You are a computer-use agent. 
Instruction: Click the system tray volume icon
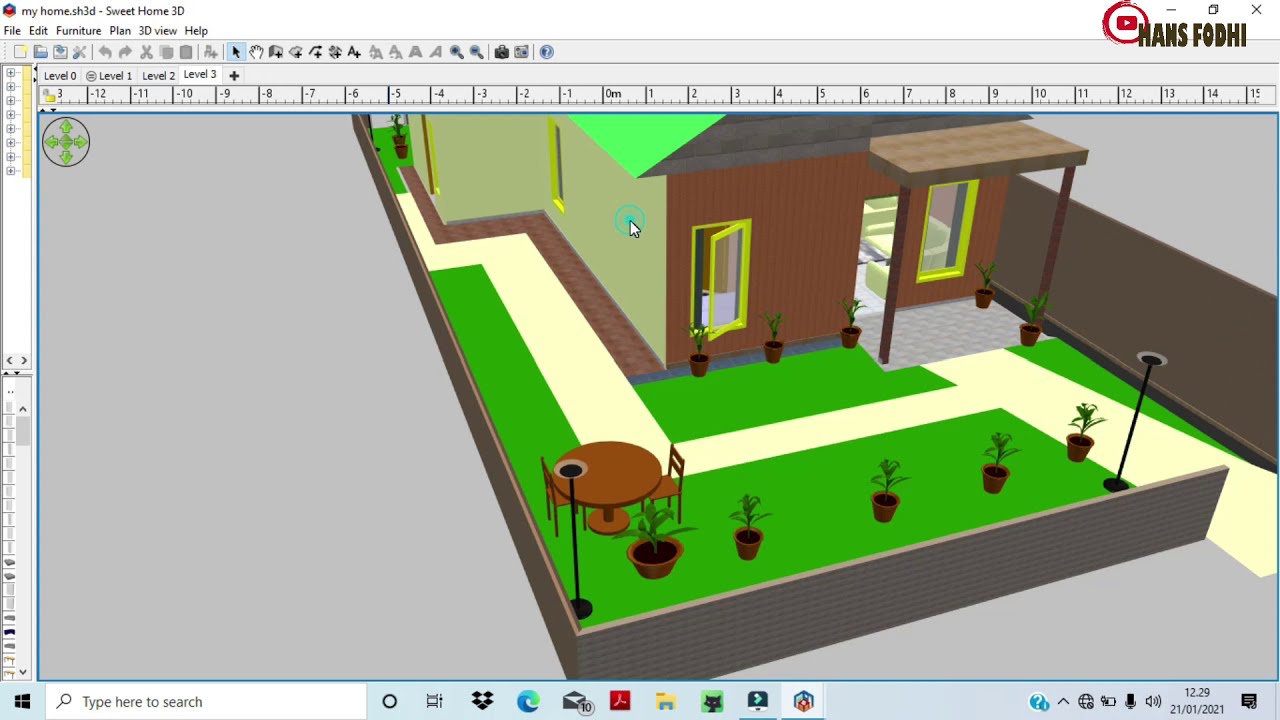(x=1153, y=702)
